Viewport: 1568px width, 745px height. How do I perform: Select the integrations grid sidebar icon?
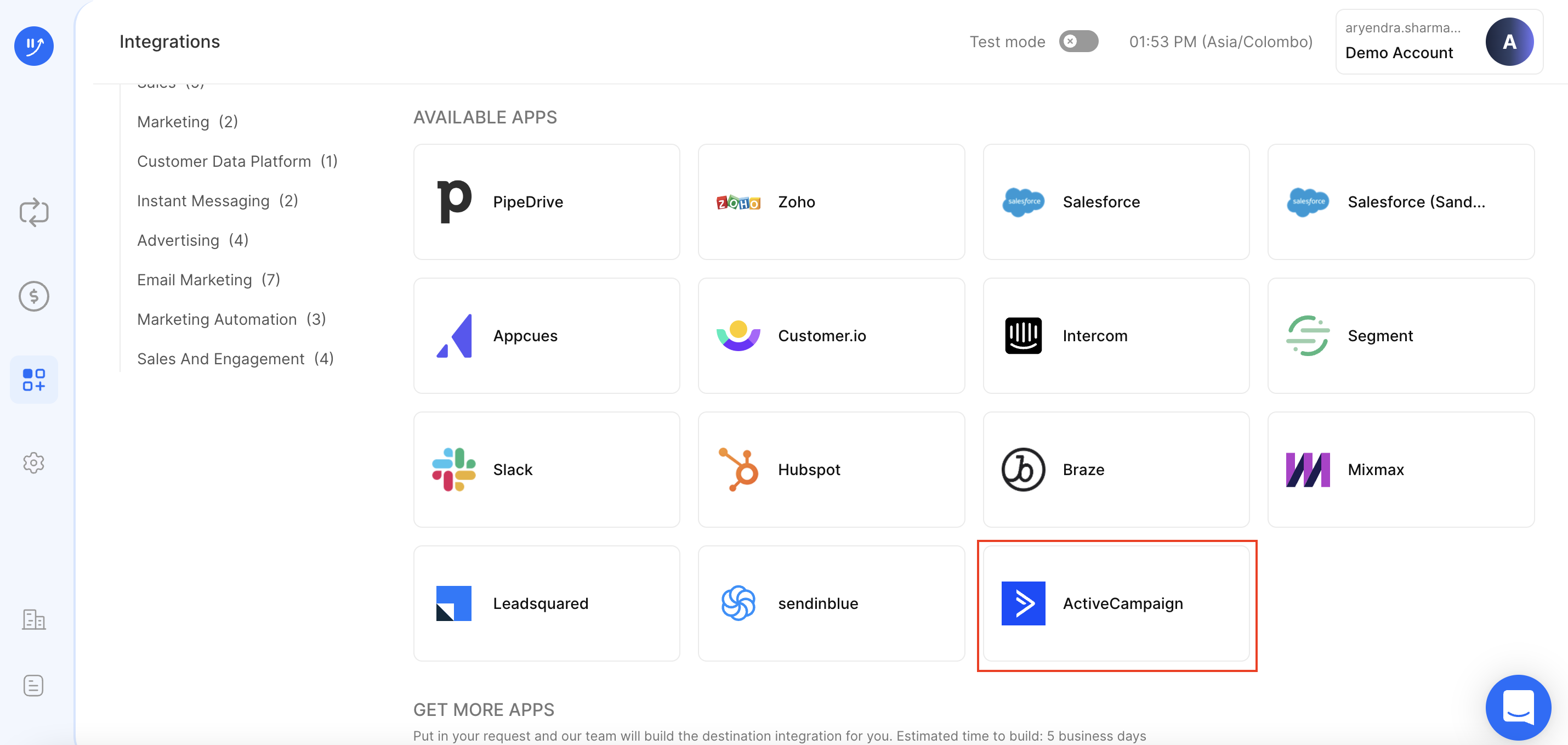tap(33, 380)
